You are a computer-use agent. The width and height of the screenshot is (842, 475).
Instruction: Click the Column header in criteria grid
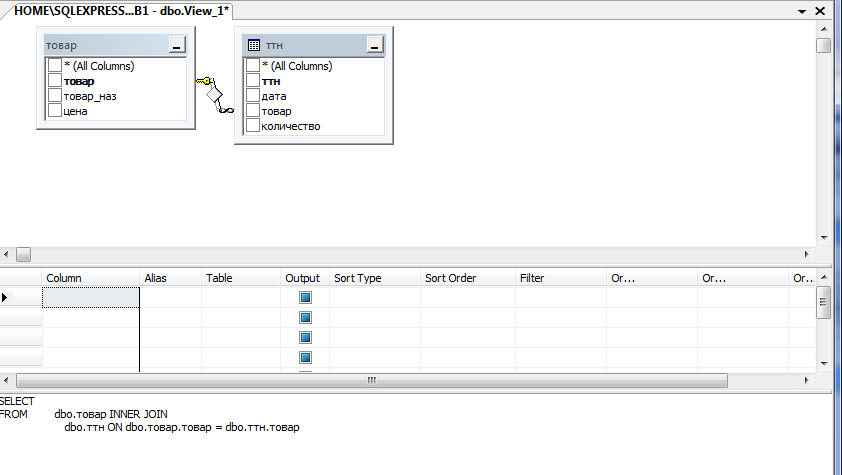90,278
